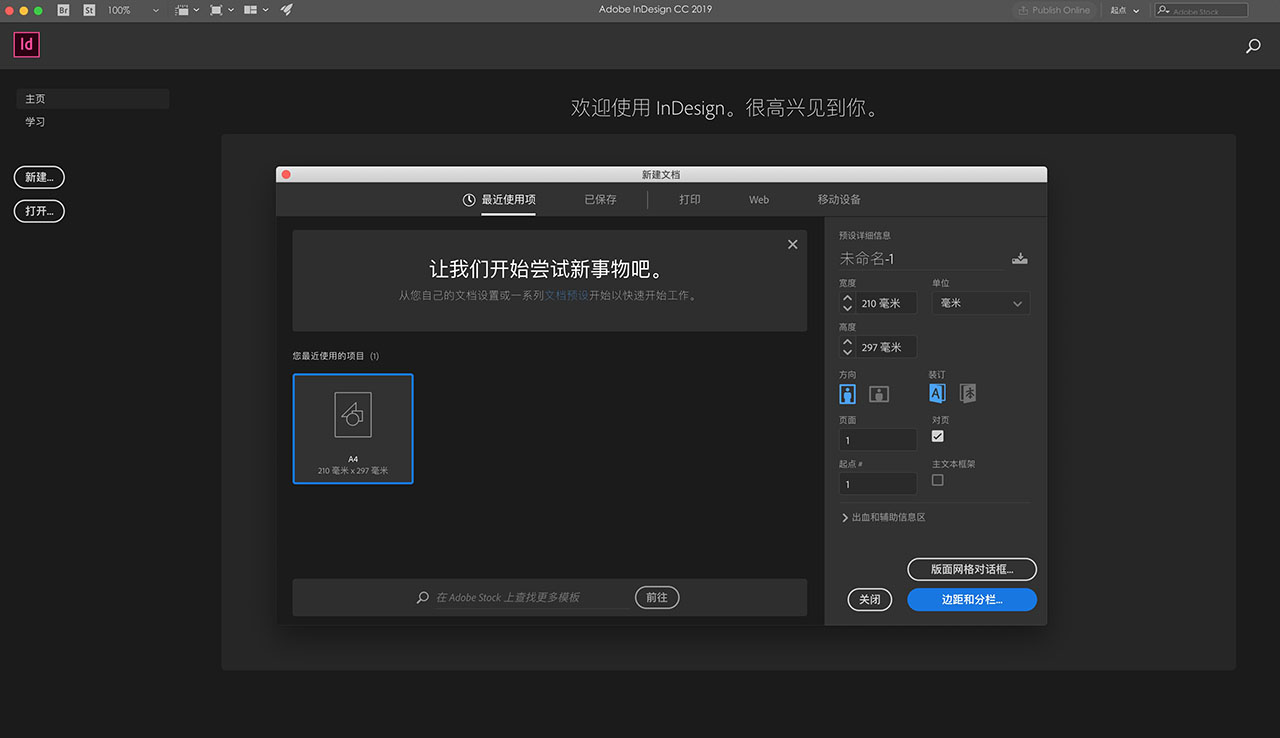1280x738 pixels.
Task: Select the A4 recent preset thumbnail
Action: pyautogui.click(x=353, y=429)
